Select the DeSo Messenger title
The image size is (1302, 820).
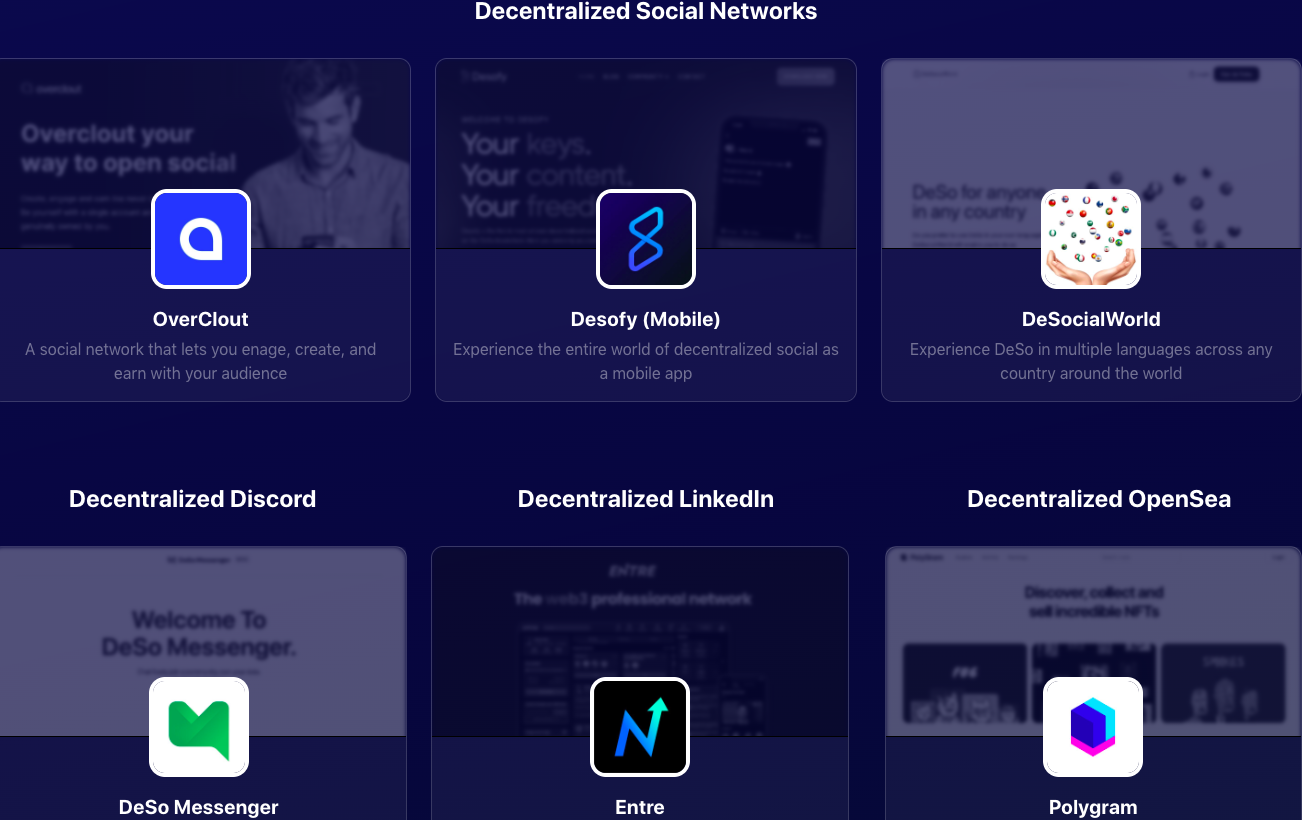coord(199,807)
